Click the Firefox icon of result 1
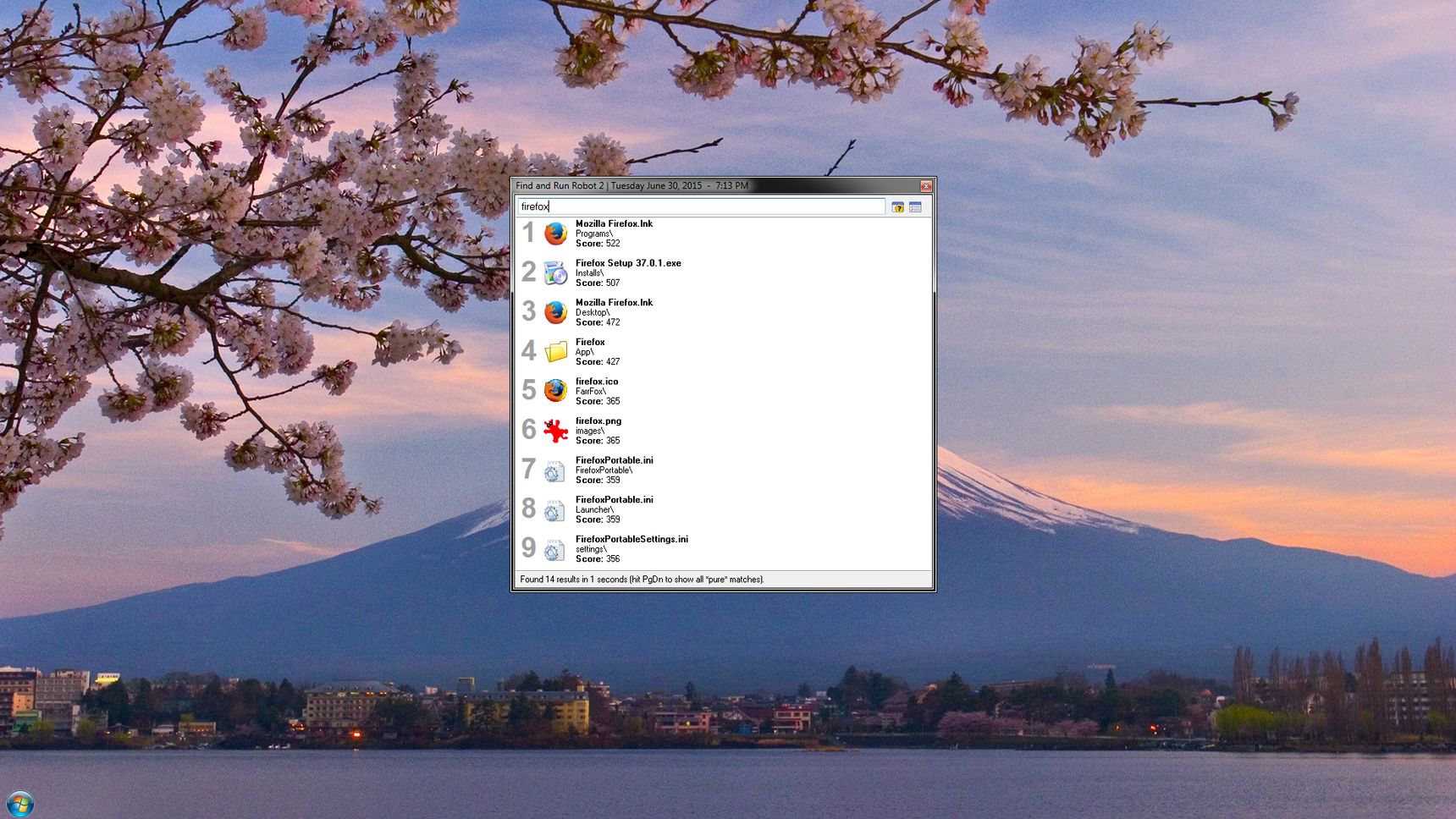Viewport: 1456px width, 819px height. pyautogui.click(x=555, y=234)
